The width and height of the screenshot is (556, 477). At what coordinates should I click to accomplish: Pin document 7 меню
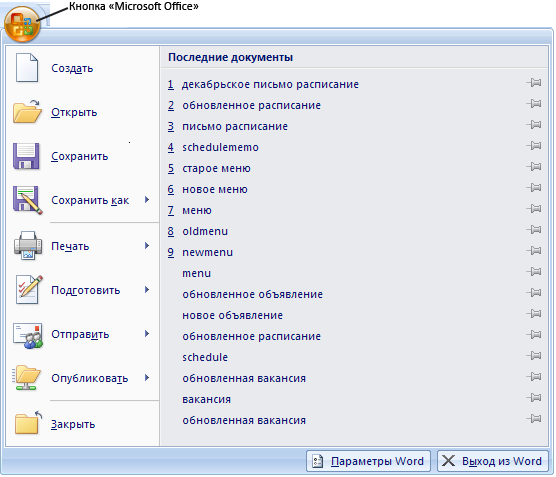click(534, 209)
